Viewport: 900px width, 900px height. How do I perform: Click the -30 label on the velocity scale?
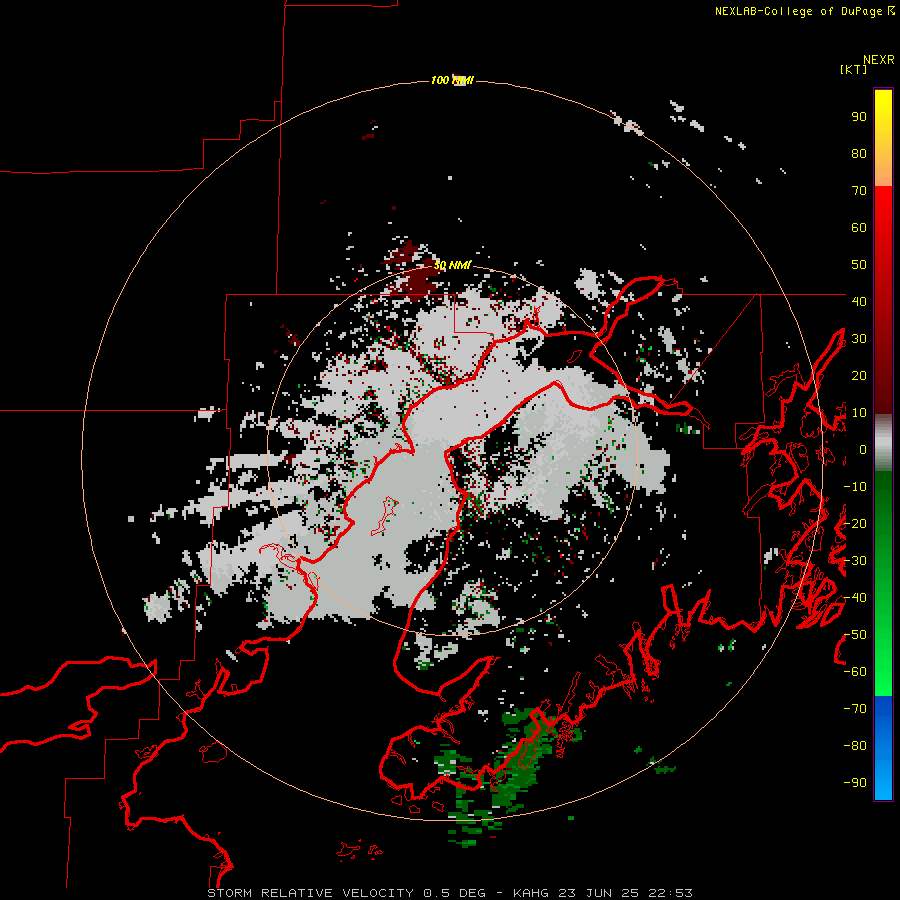coord(855,561)
